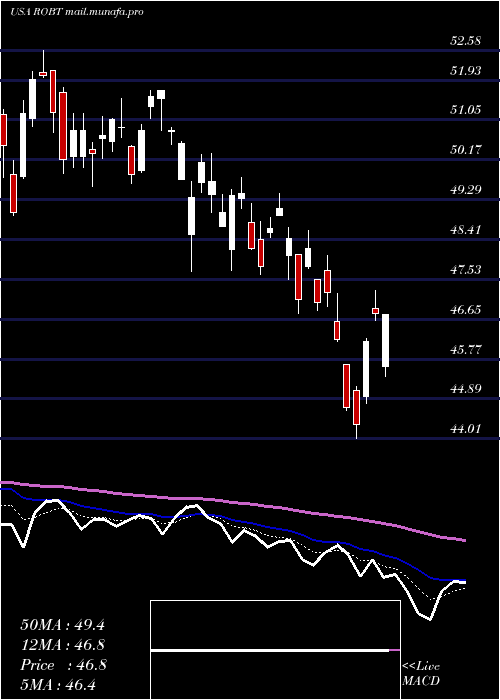Click the 48.41 price axis label
Viewport: 500px width, 700px height.
(x=465, y=230)
